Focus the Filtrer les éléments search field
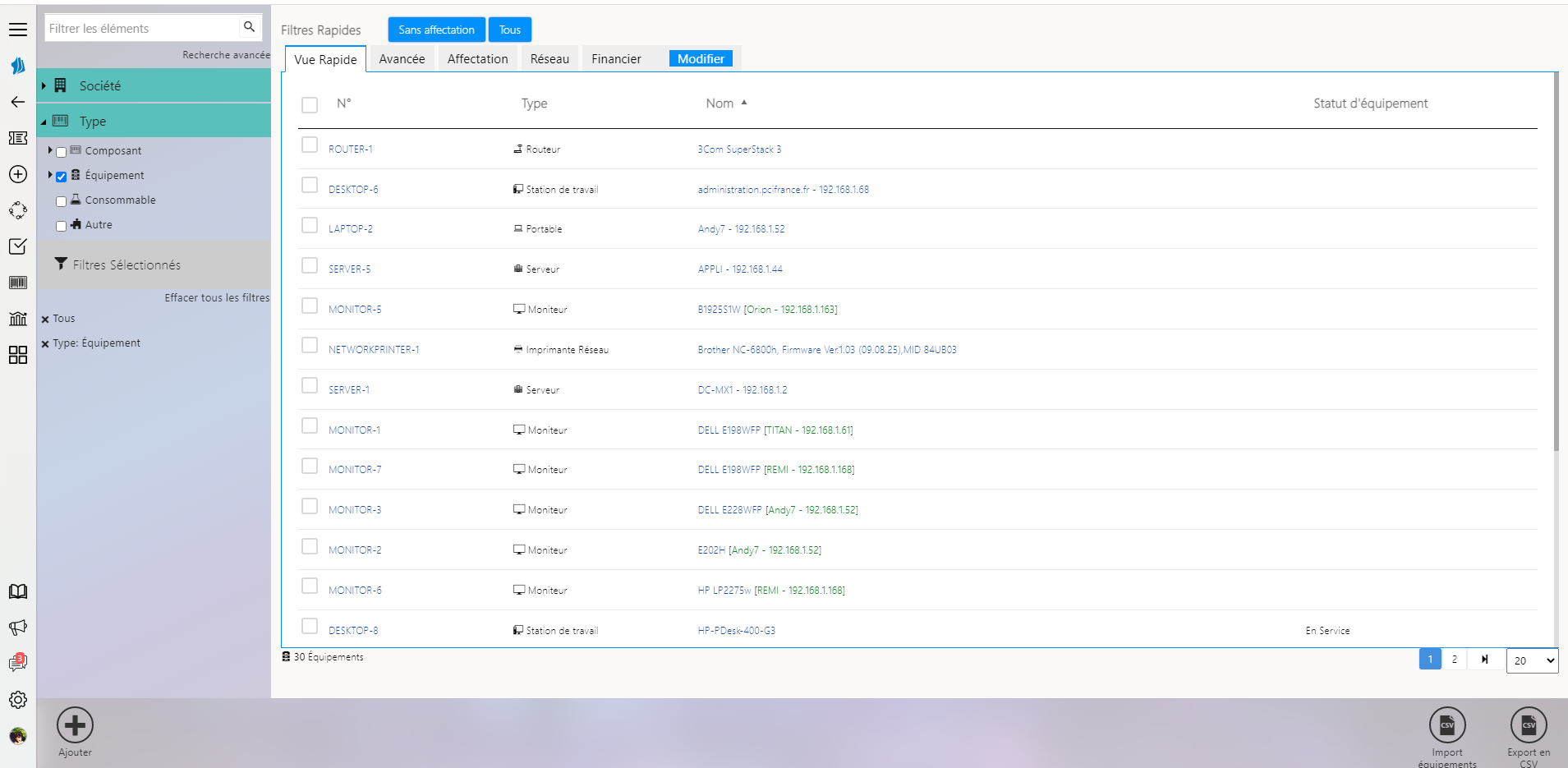 [x=142, y=28]
